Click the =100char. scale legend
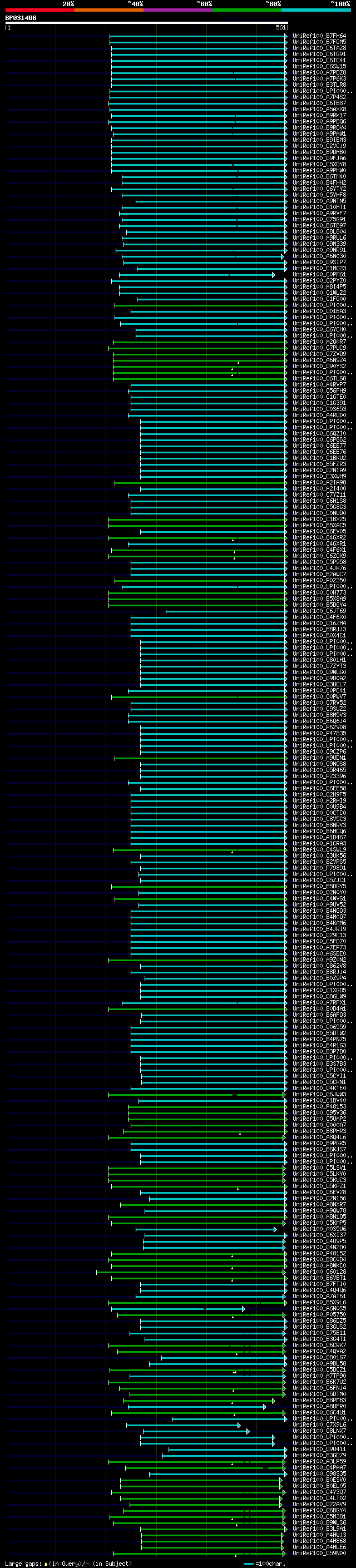The height and width of the screenshot is (1568, 356). tap(265, 1564)
